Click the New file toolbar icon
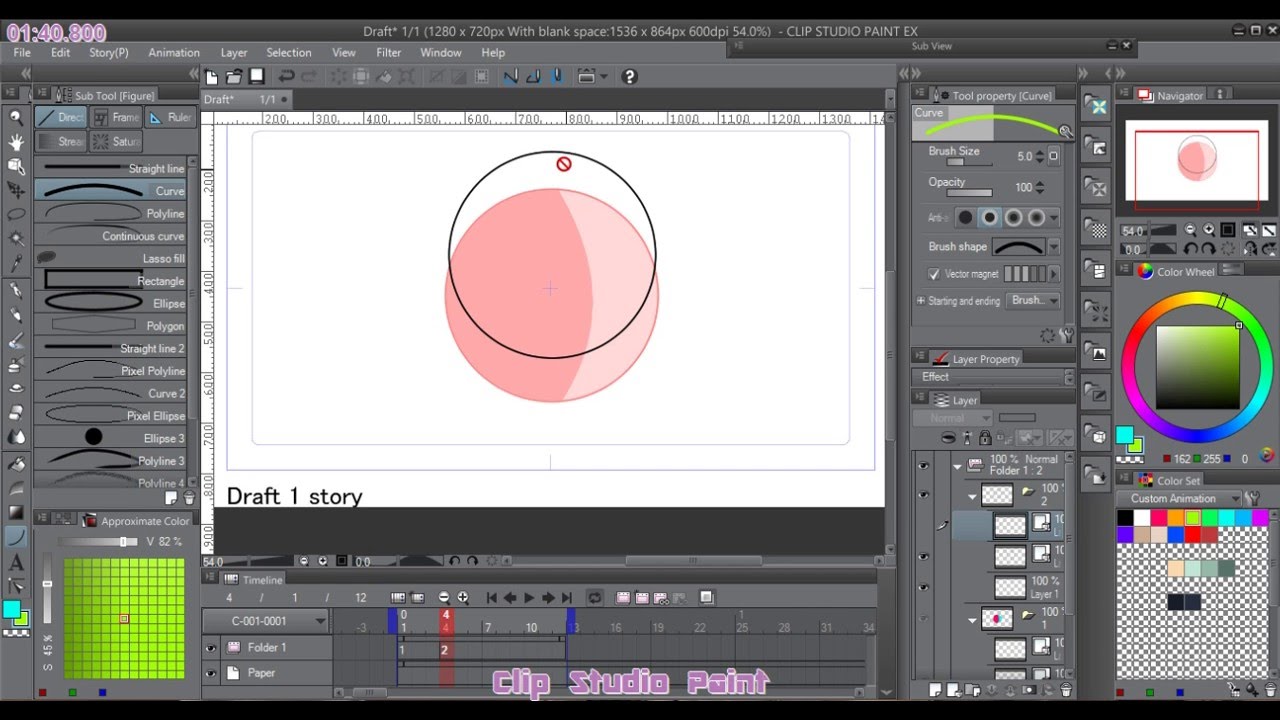This screenshot has height=720, width=1280. 211,76
